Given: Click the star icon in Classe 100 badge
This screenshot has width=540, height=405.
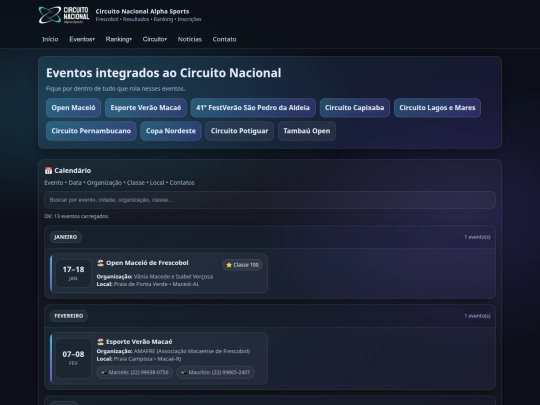Looking at the screenshot, I should coord(229,265).
